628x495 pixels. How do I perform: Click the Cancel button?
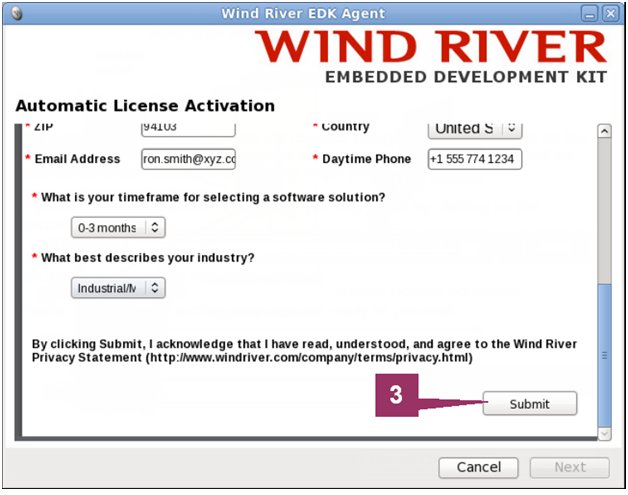point(478,467)
